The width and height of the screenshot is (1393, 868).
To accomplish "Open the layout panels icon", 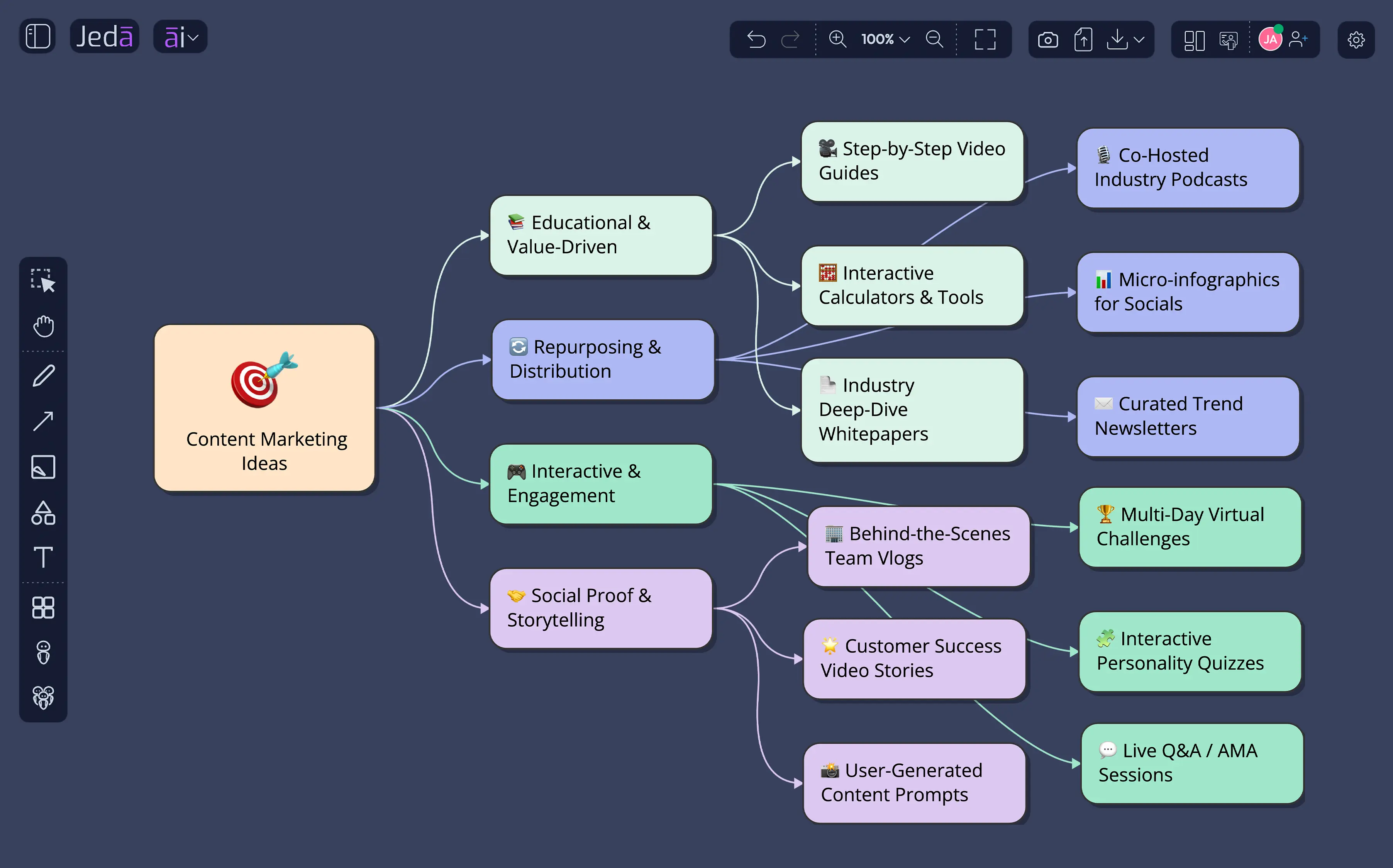I will click(x=1194, y=40).
